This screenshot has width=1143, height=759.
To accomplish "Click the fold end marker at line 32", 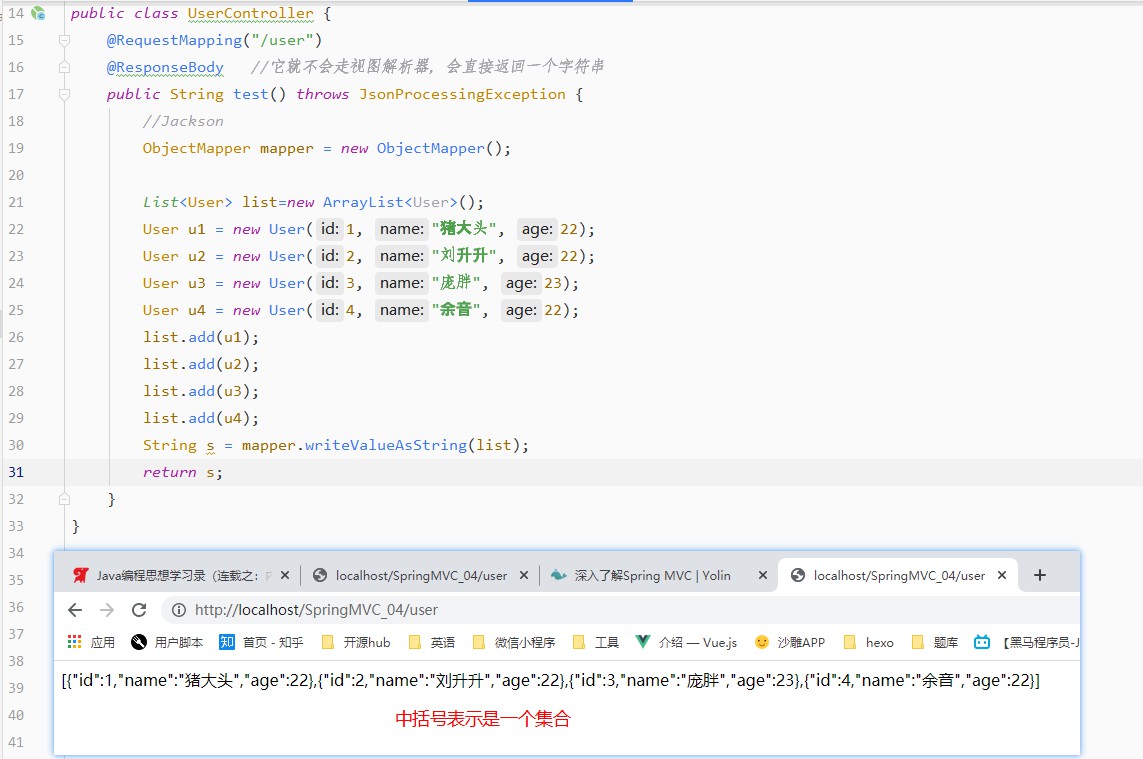I will pos(64,499).
